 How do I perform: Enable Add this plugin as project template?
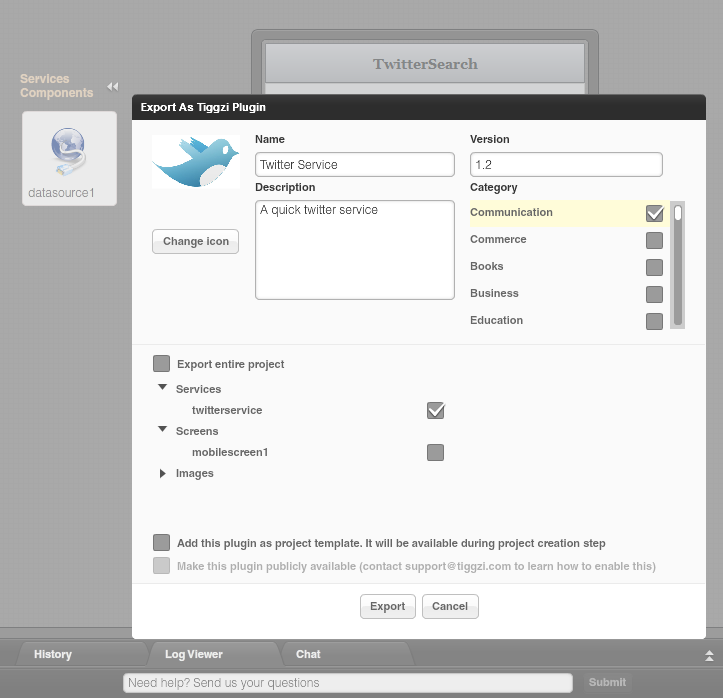click(161, 543)
